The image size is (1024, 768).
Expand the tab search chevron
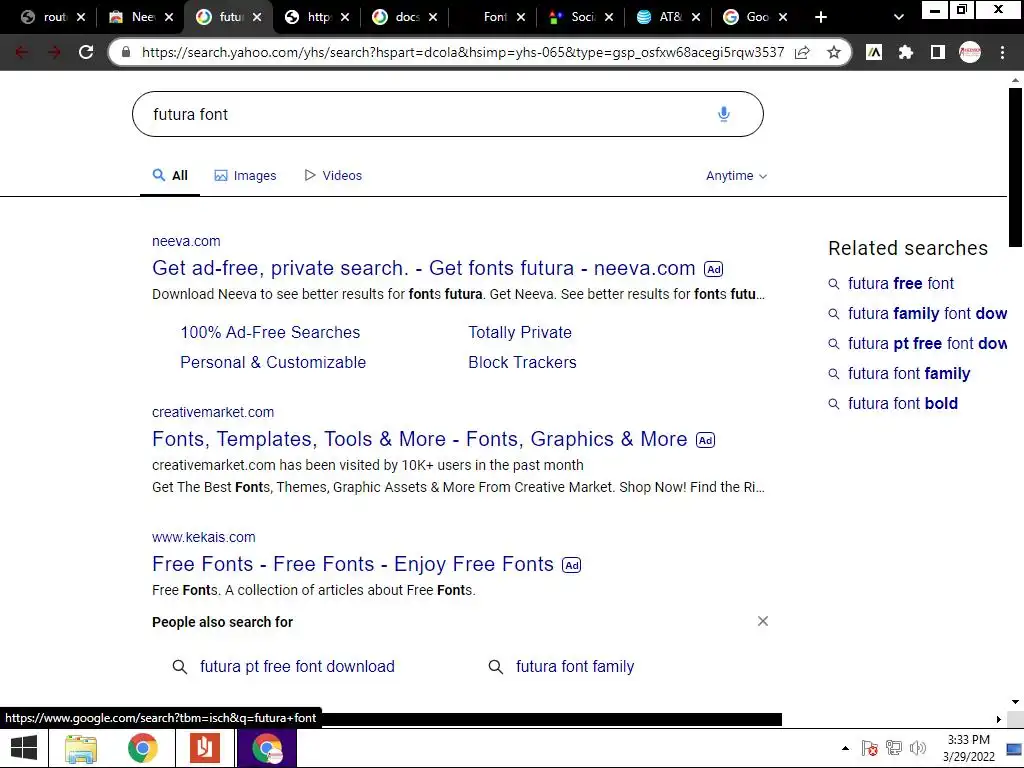point(899,17)
